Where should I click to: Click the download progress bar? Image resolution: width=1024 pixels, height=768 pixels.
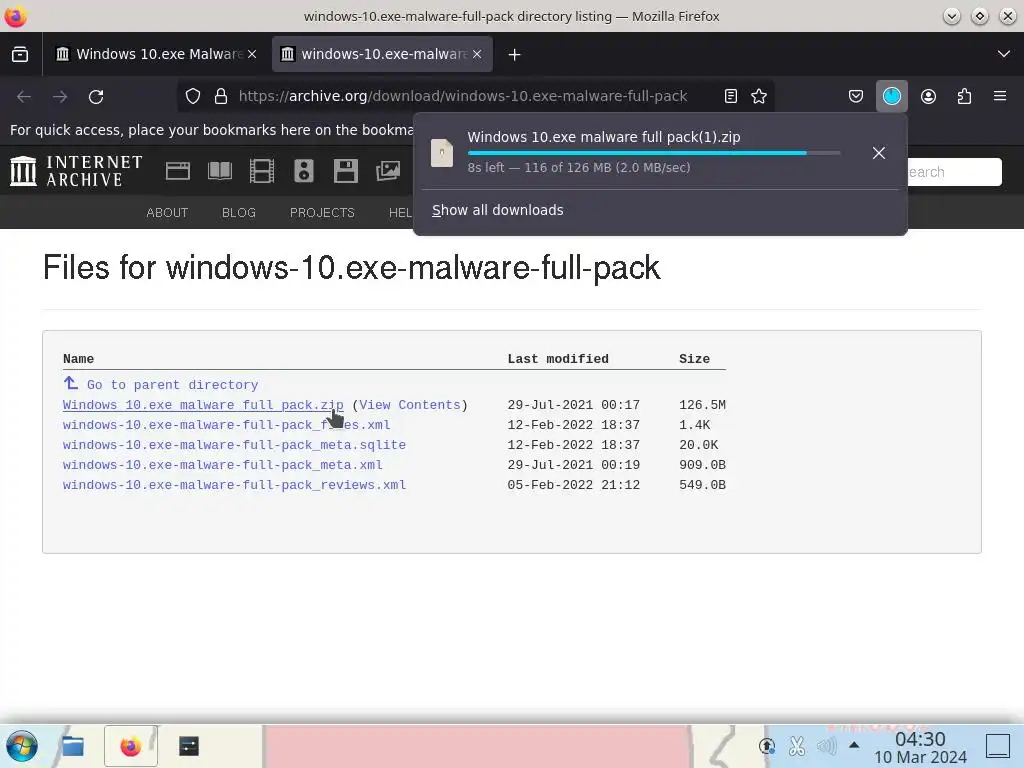point(654,153)
